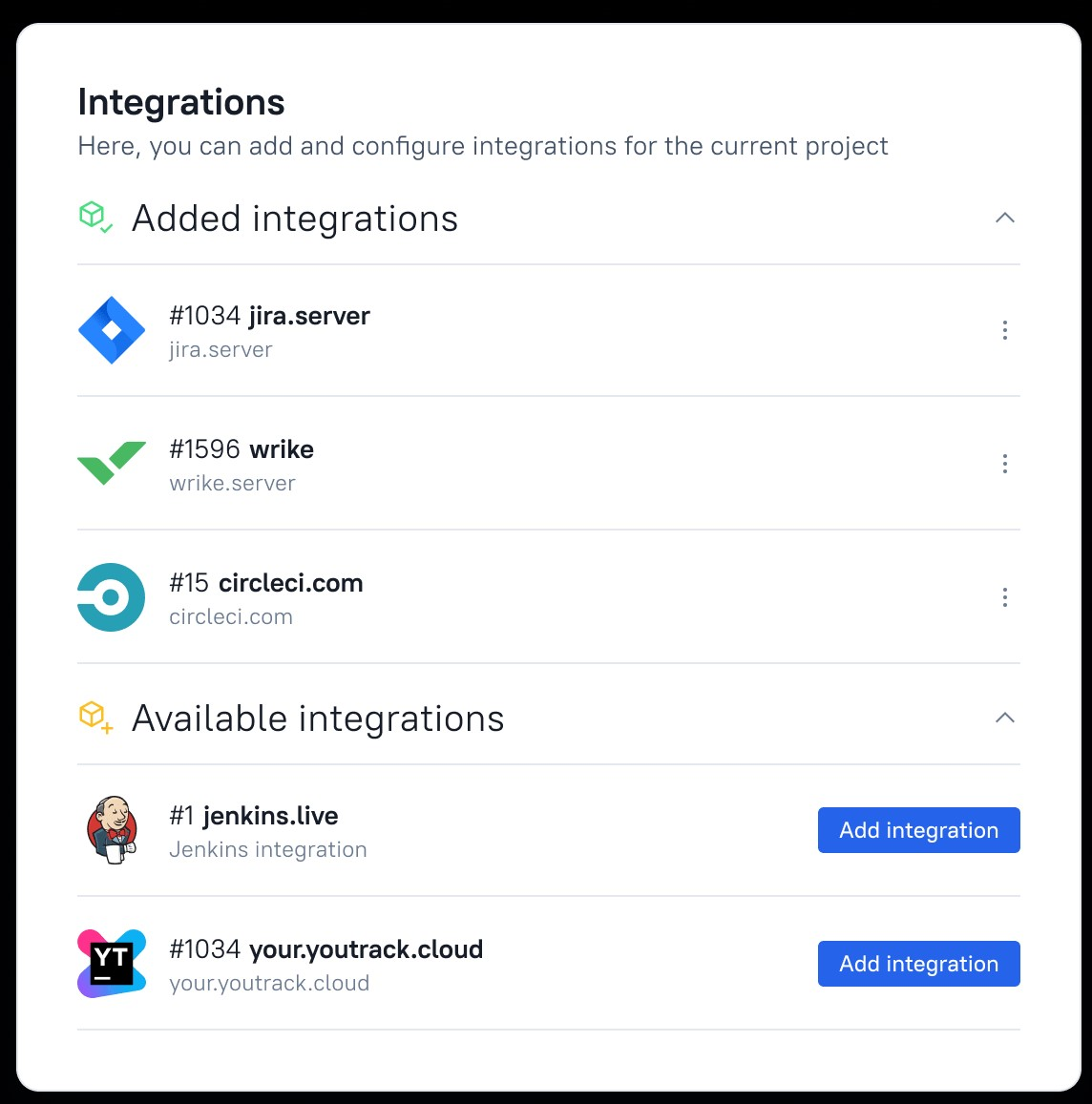Collapse the Added integrations section
The image size is (1092, 1104).
pyautogui.click(x=1004, y=219)
